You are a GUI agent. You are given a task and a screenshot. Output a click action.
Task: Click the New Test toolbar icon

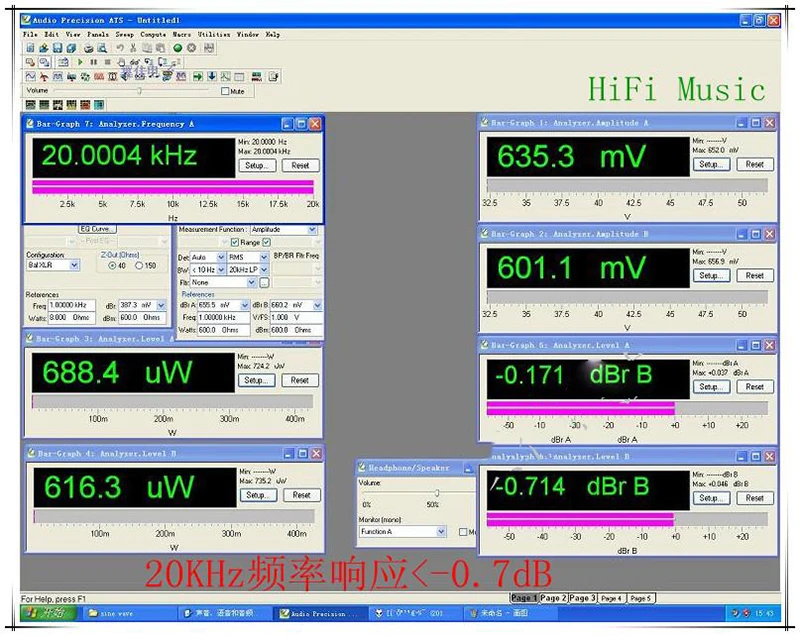pyautogui.click(x=30, y=48)
